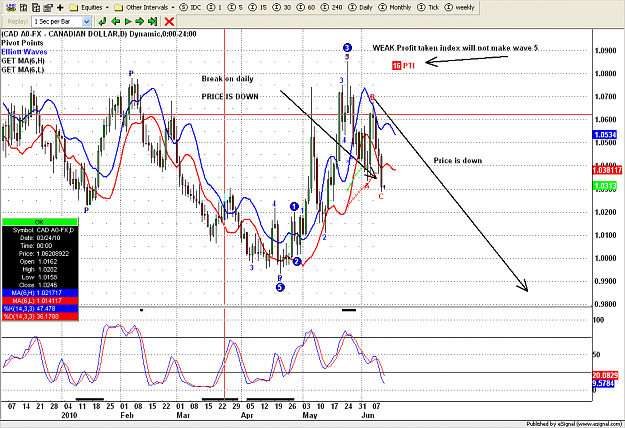The width and height of the screenshot is (625, 428).
Task: Switch chart to weekly interval
Action: pos(459,7)
